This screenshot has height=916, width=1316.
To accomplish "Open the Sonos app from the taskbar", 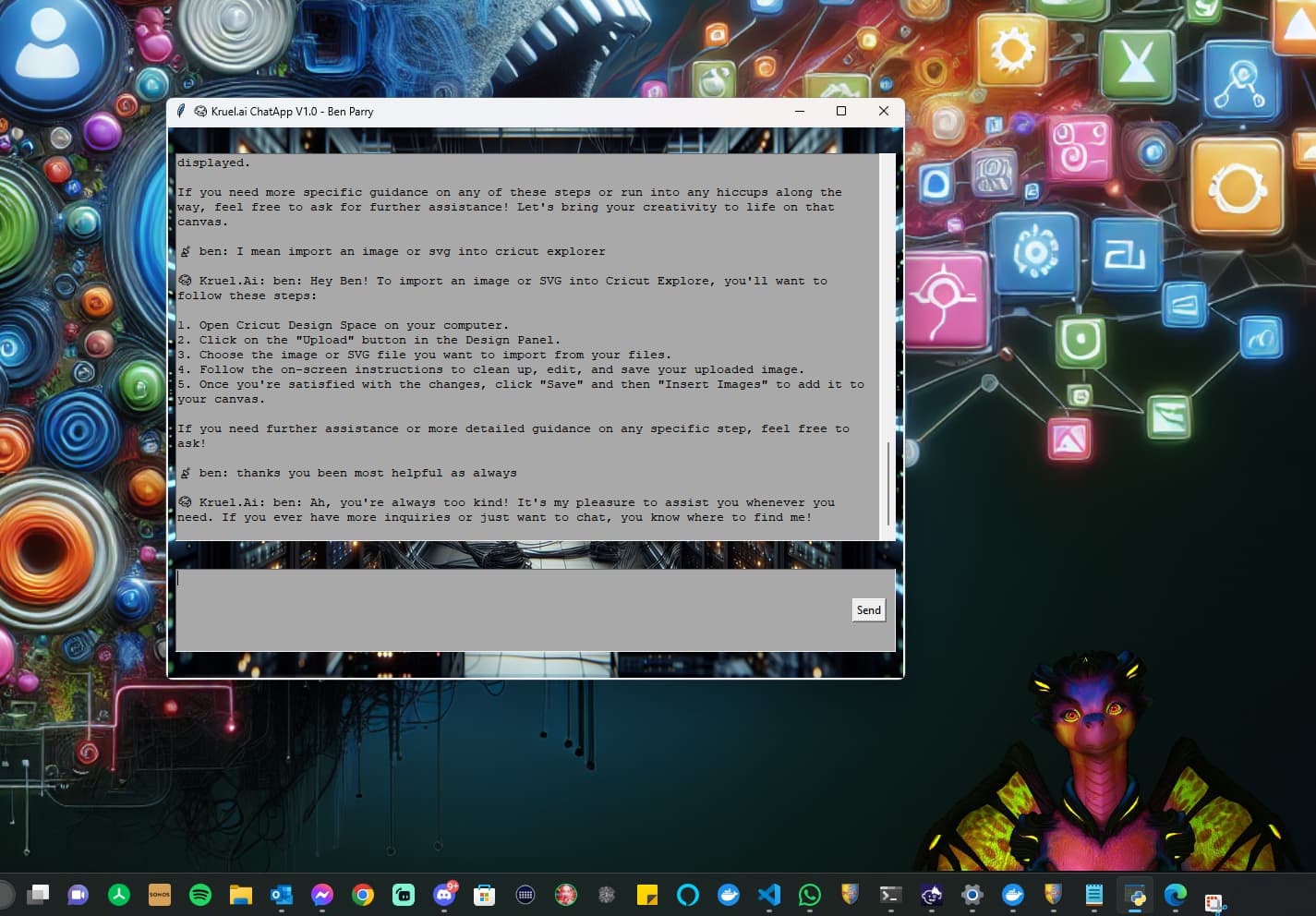I will 160,894.
